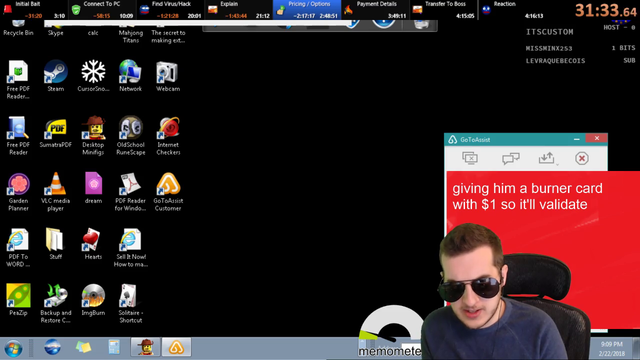The image size is (640, 360).
Task: Stop screen sharing in GoToAssist toolbar
Action: click(x=470, y=158)
